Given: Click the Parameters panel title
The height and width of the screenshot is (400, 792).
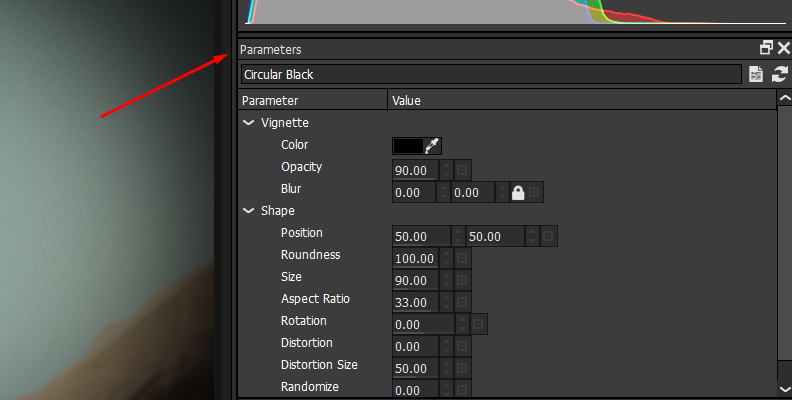Looking at the screenshot, I should pyautogui.click(x=270, y=49).
